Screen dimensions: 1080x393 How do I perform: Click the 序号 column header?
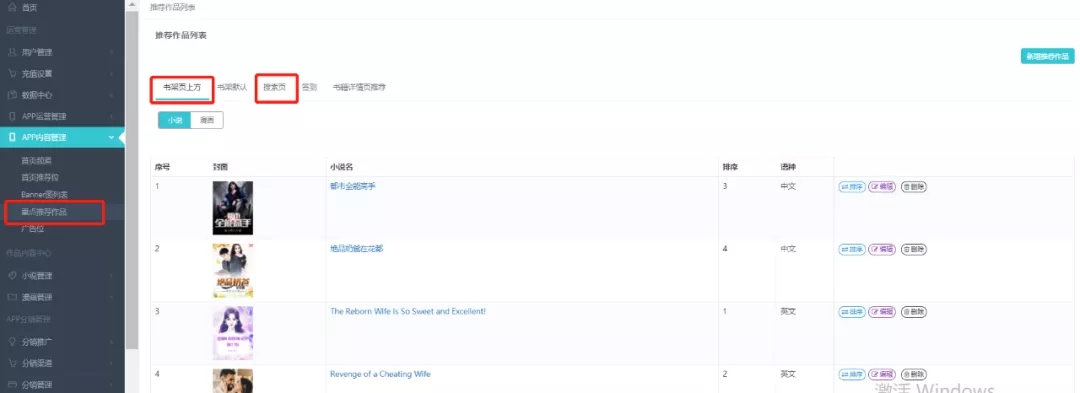pyautogui.click(x=163, y=167)
